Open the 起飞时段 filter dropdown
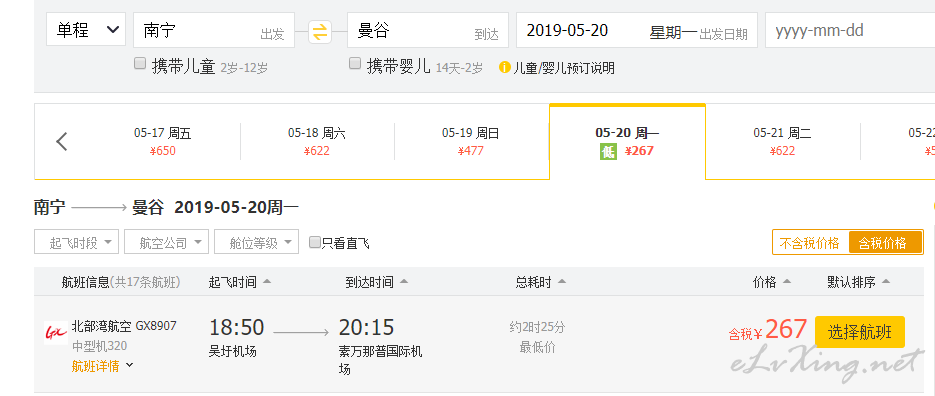 (76, 242)
